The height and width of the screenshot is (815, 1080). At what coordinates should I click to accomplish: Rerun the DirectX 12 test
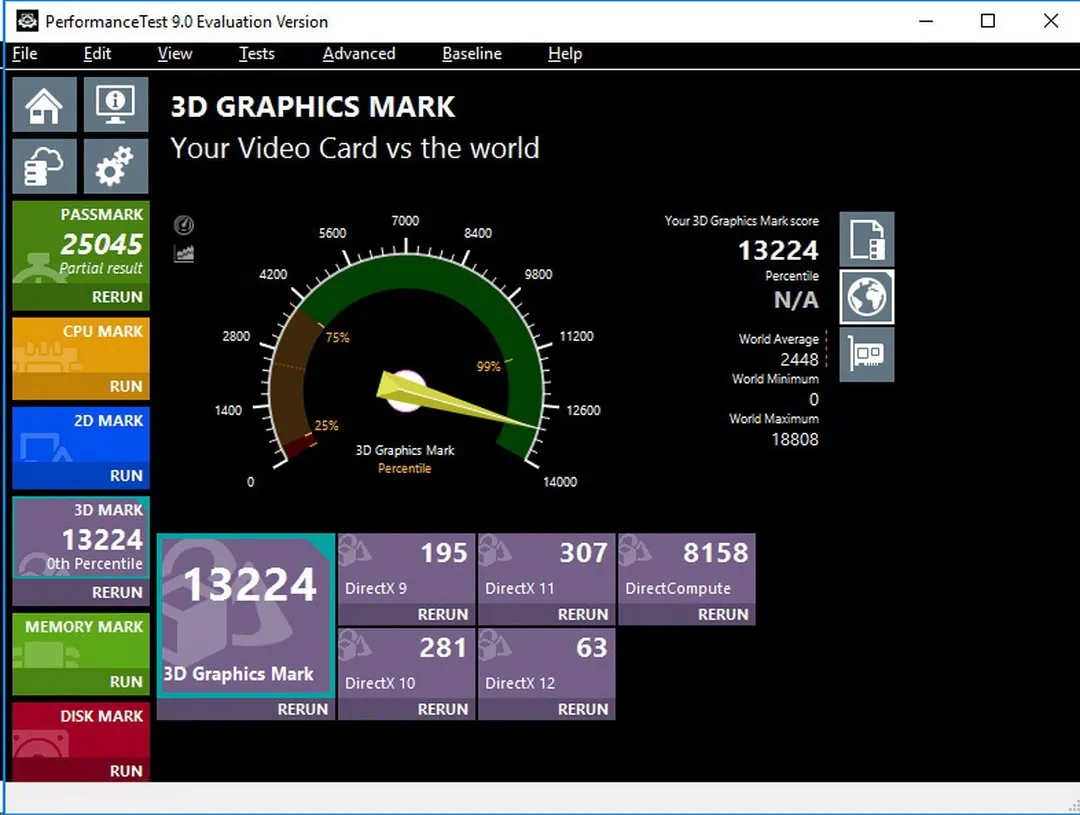pyautogui.click(x=583, y=709)
